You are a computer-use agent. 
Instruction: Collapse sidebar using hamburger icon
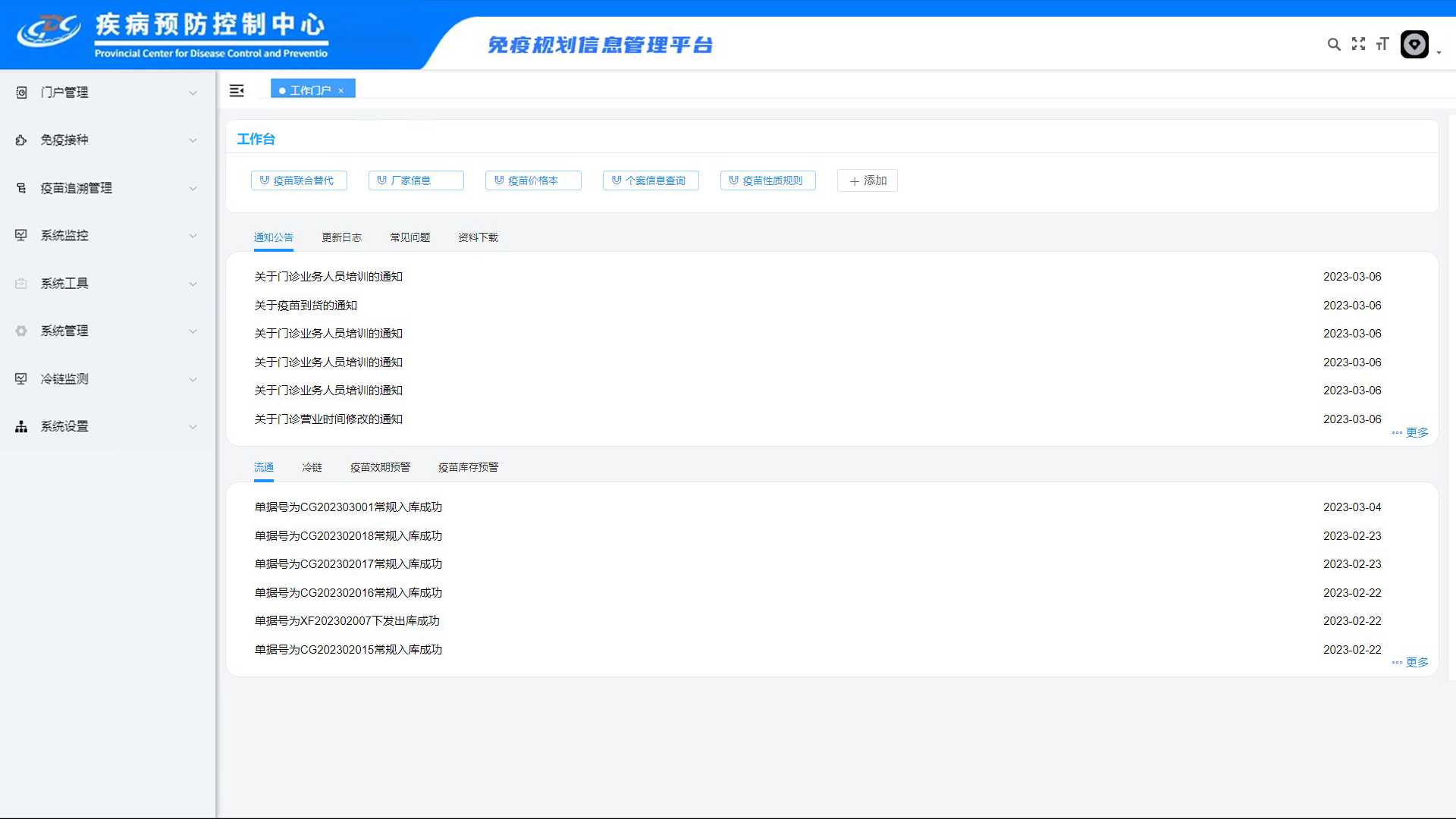tap(237, 90)
